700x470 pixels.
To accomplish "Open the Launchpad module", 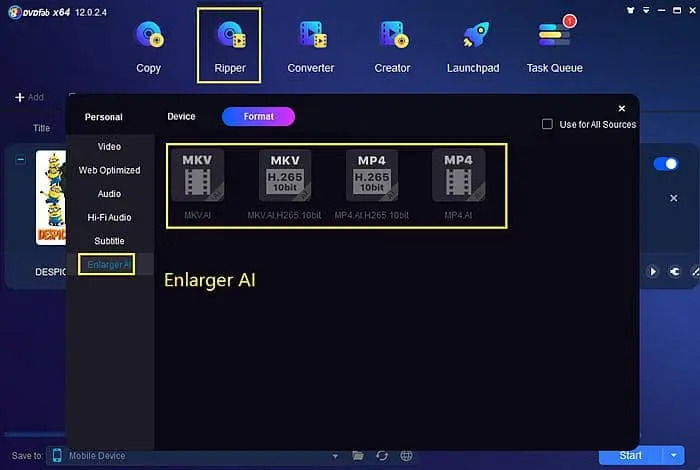I will point(473,46).
